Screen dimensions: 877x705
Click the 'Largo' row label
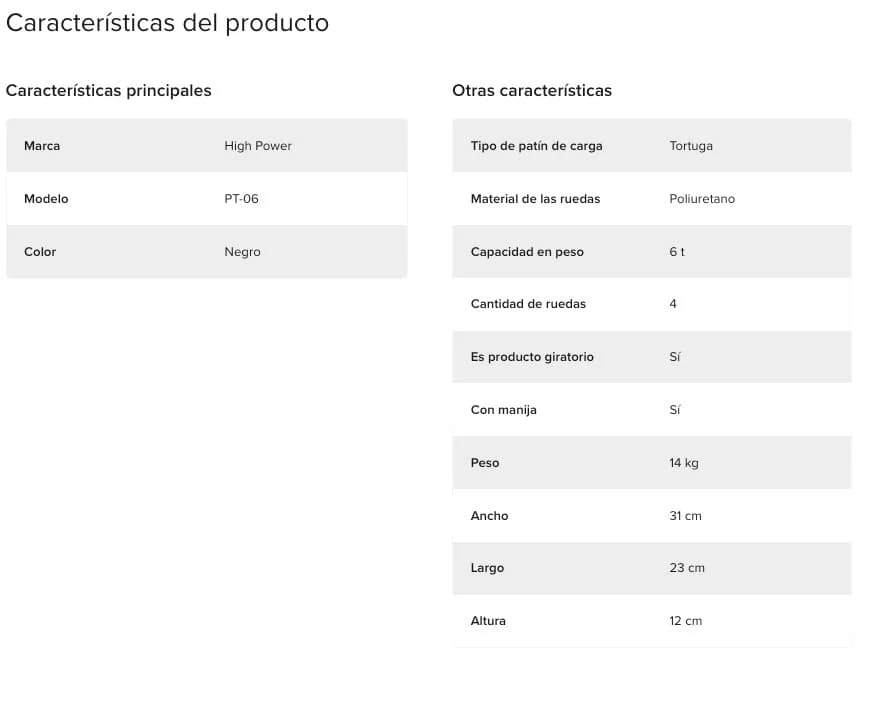point(487,568)
